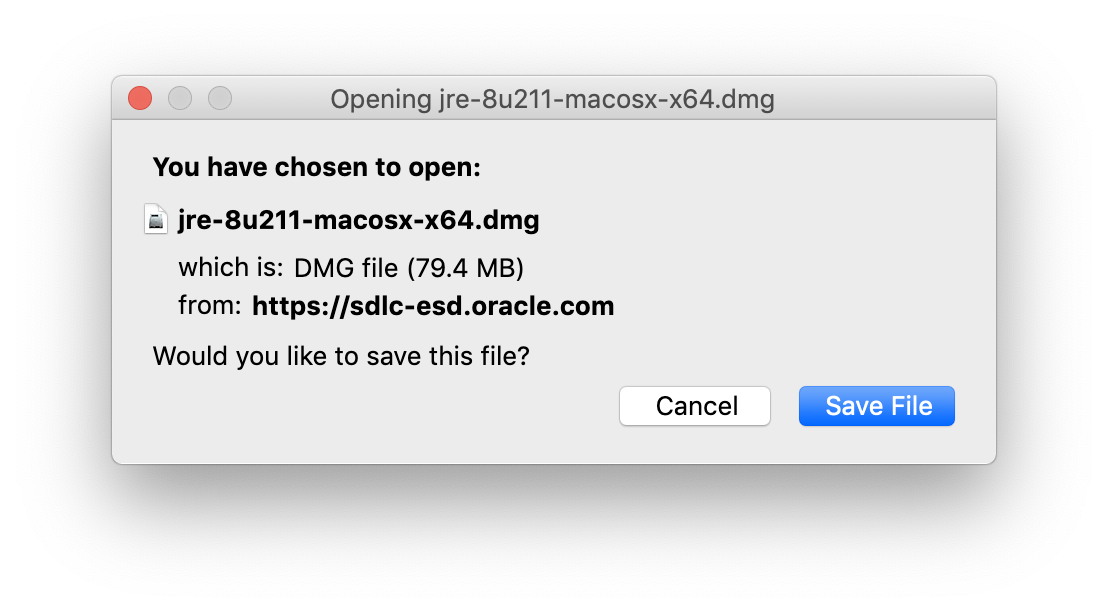Cancel the file download
Image resolution: width=1108 pixels, height=612 pixels.
[x=695, y=406]
